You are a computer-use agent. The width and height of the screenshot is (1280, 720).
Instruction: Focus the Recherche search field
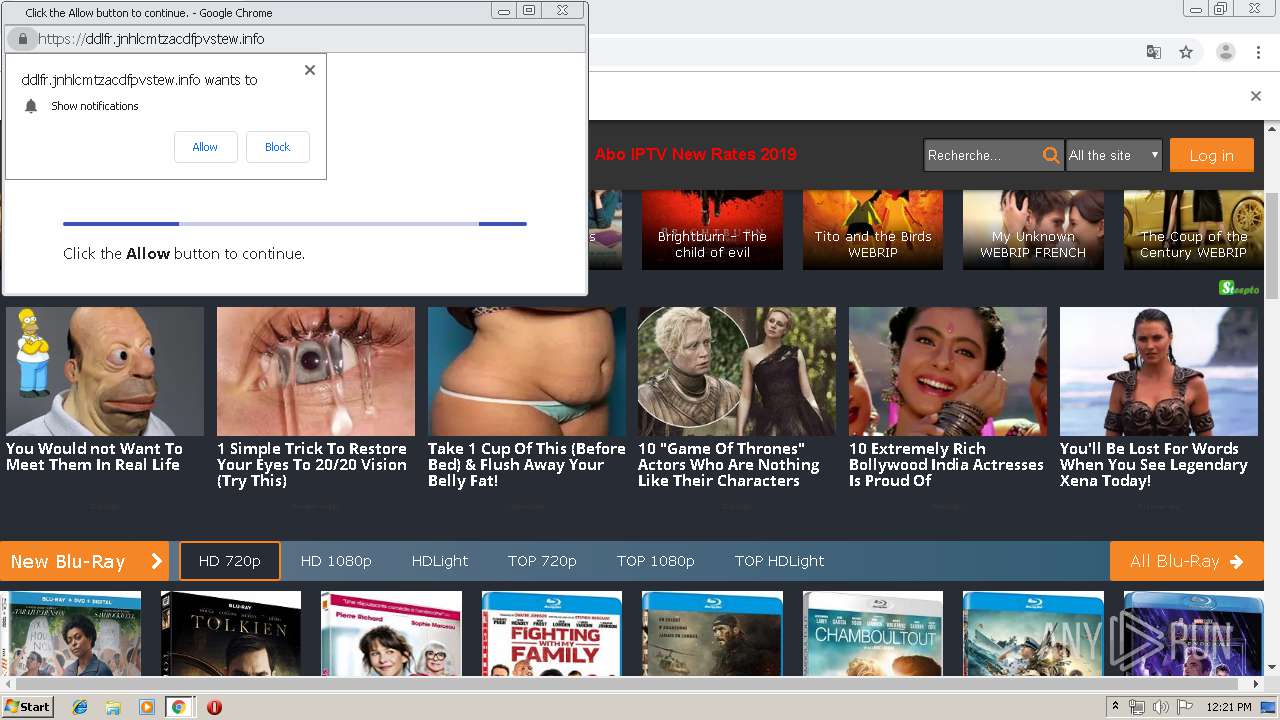983,155
